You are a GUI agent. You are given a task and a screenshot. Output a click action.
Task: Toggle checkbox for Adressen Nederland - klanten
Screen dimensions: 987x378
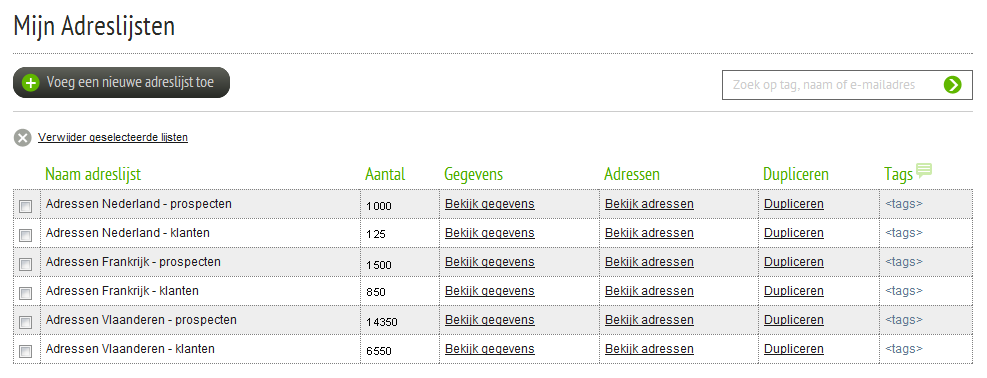[26, 235]
